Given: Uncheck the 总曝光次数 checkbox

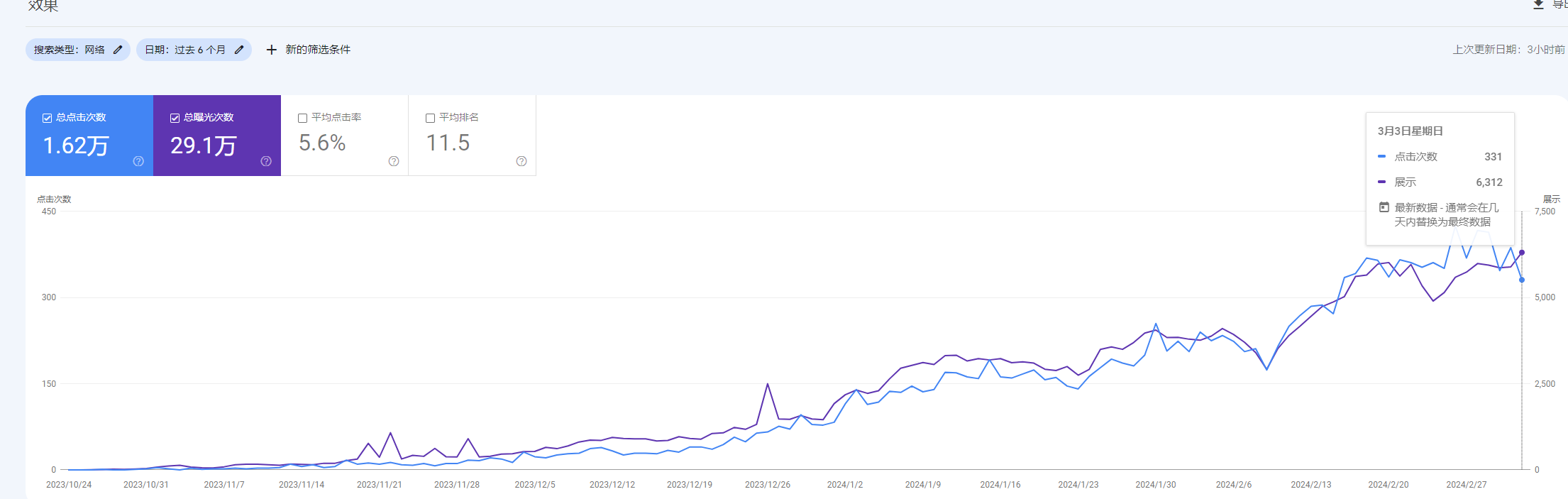Looking at the screenshot, I should pyautogui.click(x=175, y=118).
